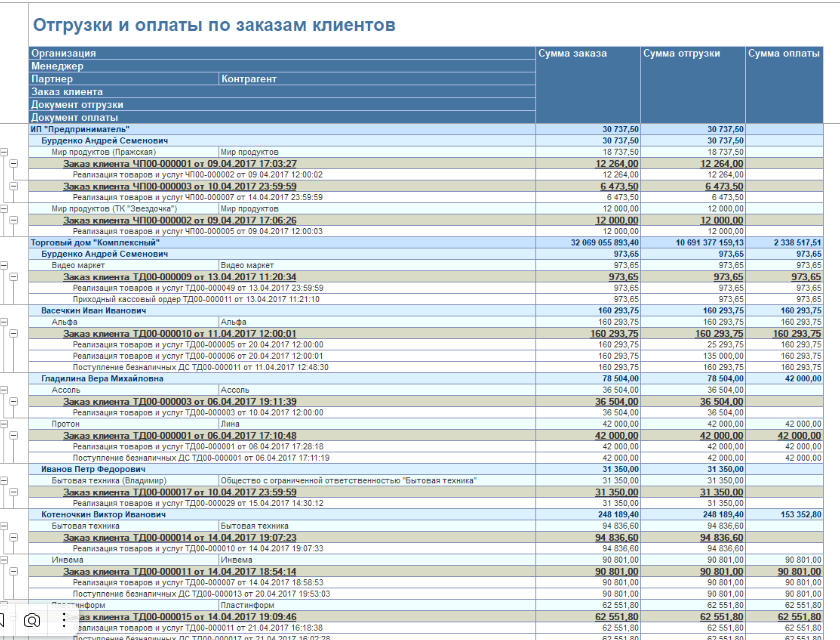Click the Сумма отгрузки column header
This screenshot has width=840, height=640.
[x=683, y=53]
